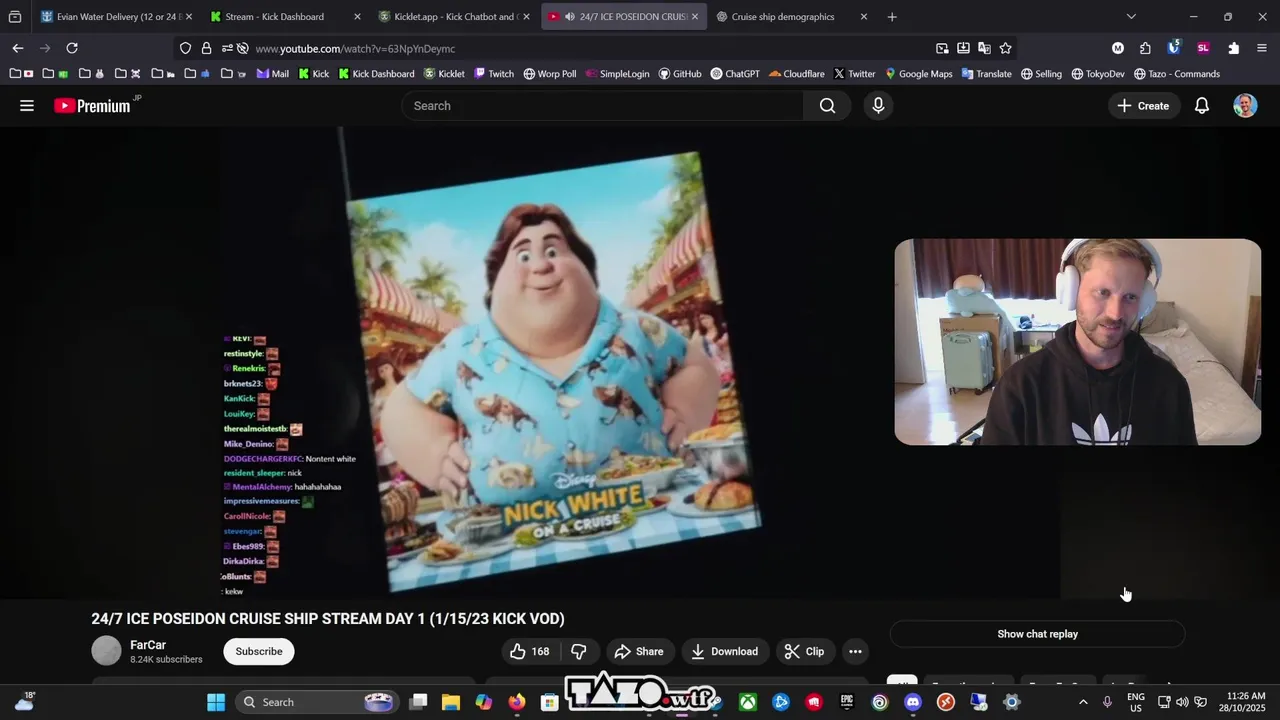
Task: Bookmark this page with the star icon
Action: tap(1005, 48)
